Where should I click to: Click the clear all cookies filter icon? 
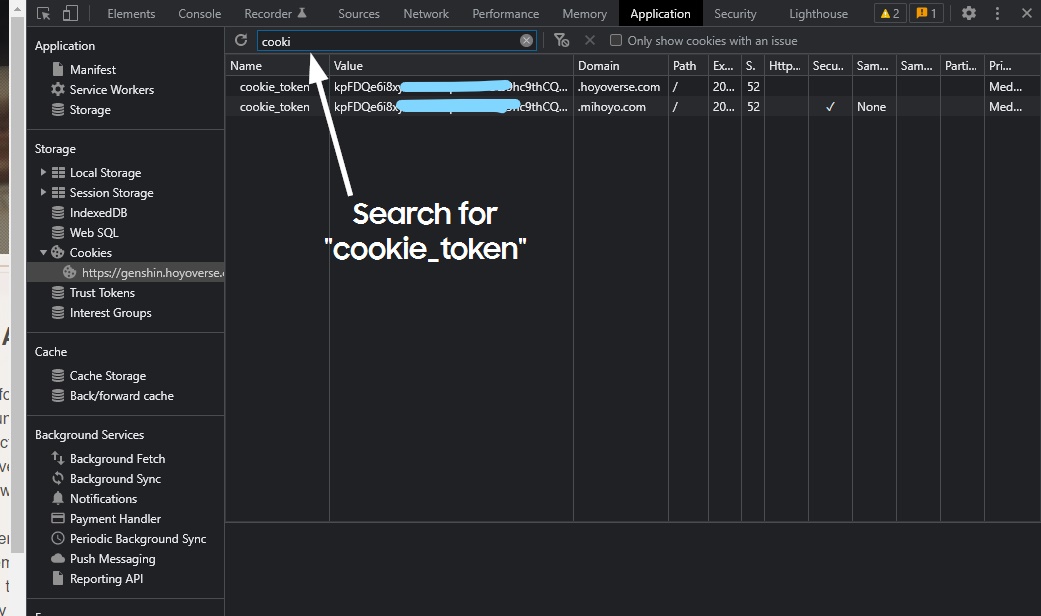click(x=561, y=41)
